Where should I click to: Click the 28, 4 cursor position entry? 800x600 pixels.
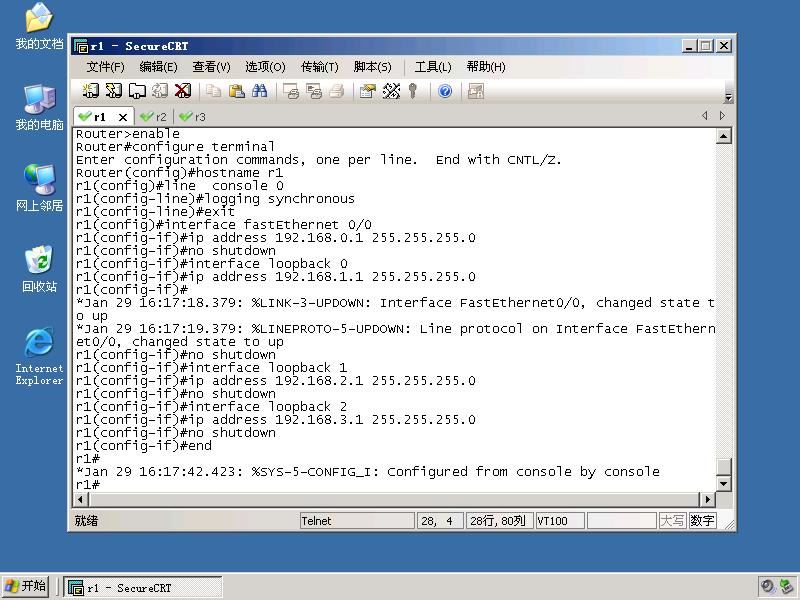click(x=440, y=521)
